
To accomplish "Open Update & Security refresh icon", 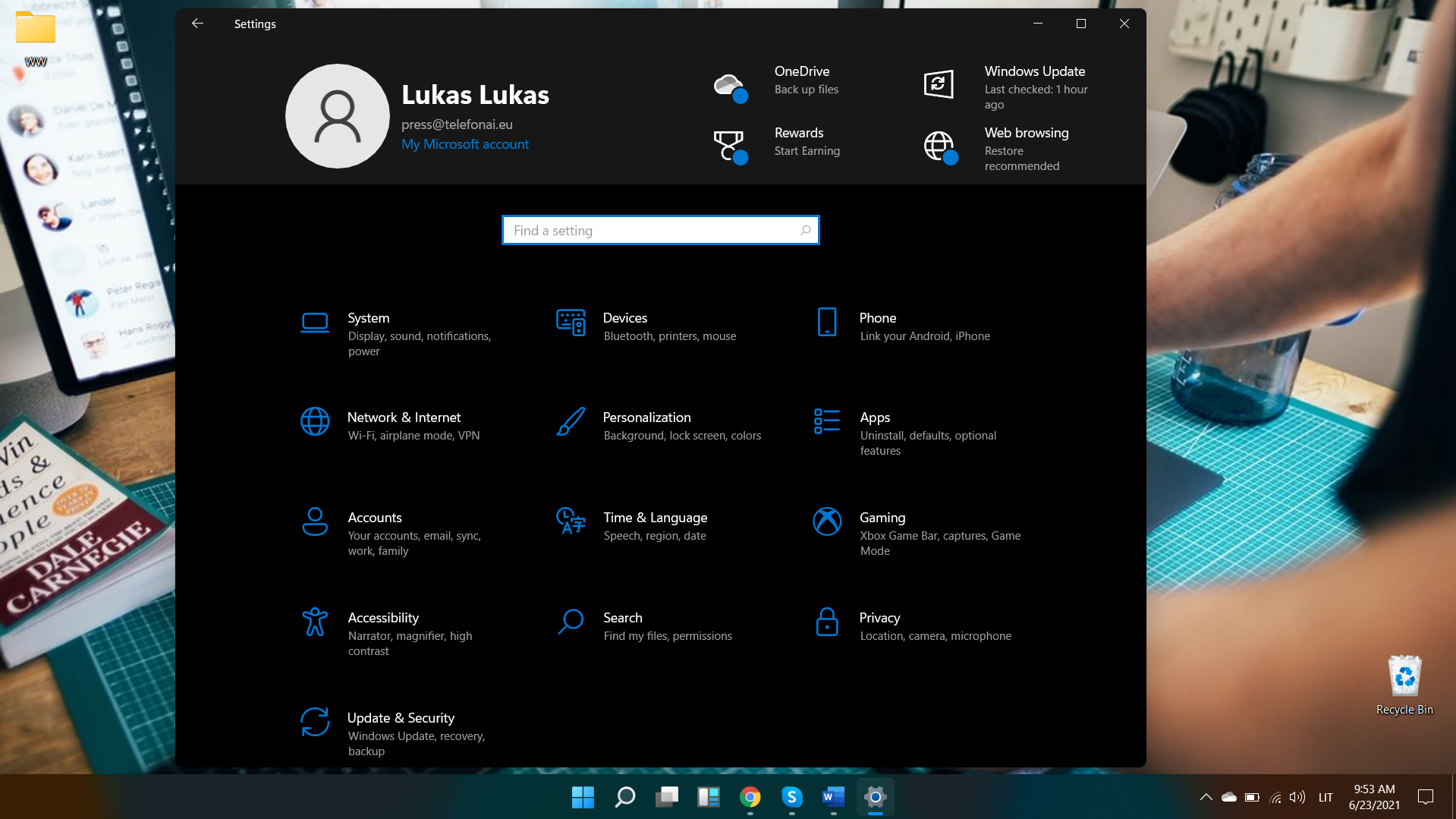I will point(315,722).
